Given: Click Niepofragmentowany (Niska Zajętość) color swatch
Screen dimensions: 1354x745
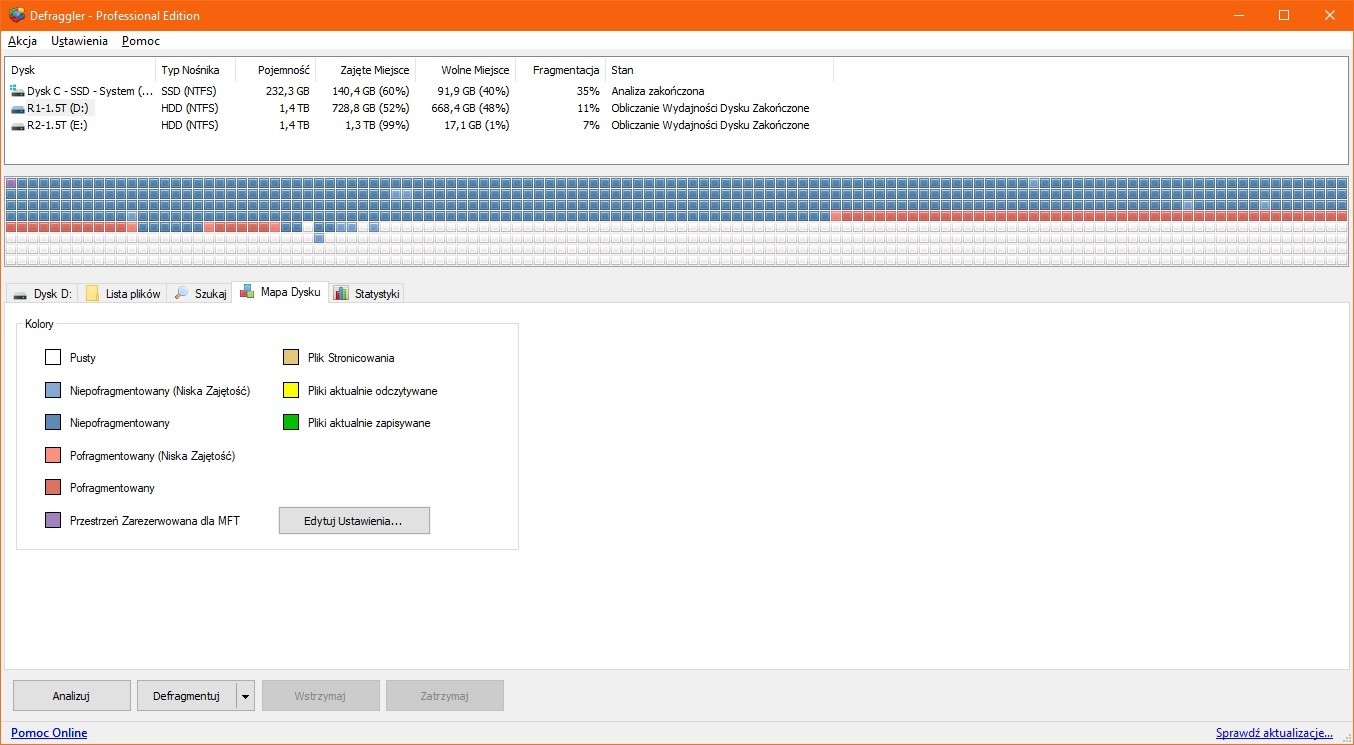Looking at the screenshot, I should tap(53, 390).
